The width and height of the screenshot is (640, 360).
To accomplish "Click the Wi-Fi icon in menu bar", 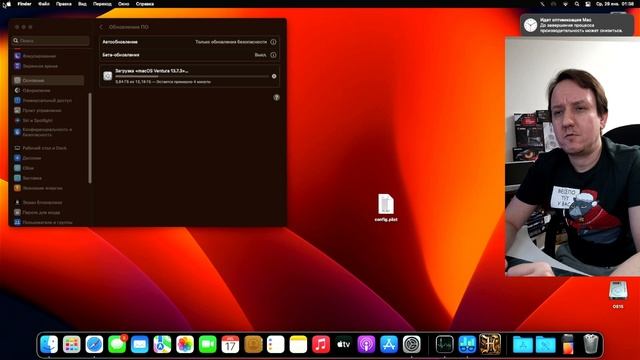I will pyautogui.click(x=565, y=4).
